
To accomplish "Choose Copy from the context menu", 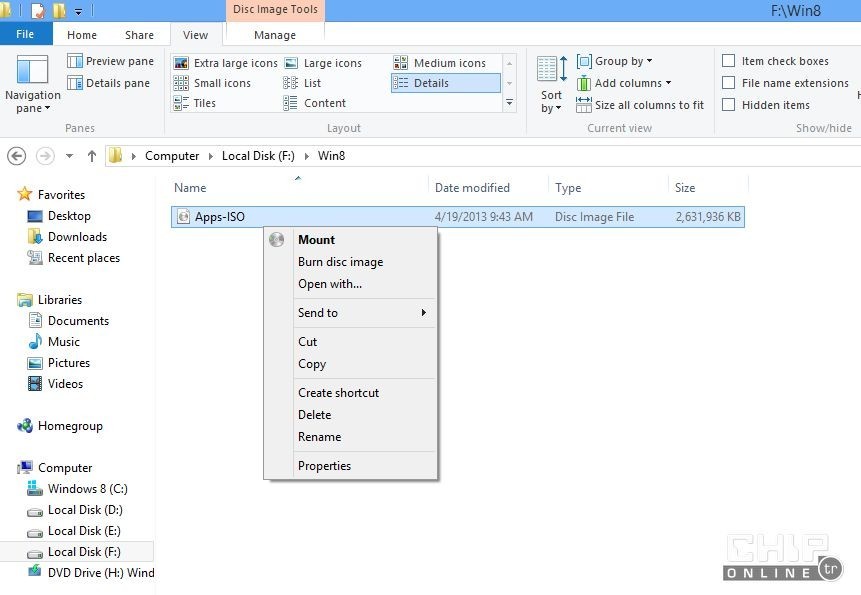I will tap(351, 364).
